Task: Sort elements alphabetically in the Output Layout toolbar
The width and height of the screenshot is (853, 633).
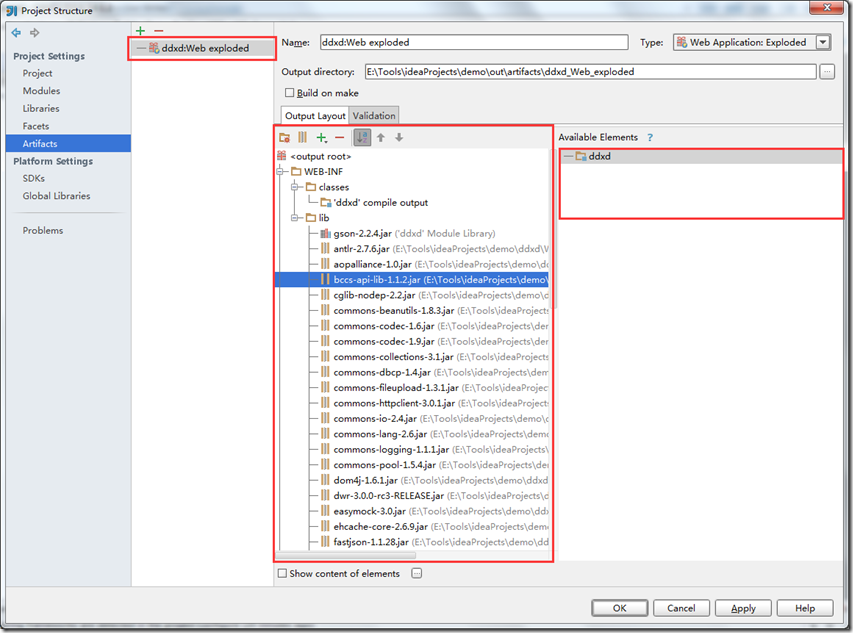Action: click(361, 137)
